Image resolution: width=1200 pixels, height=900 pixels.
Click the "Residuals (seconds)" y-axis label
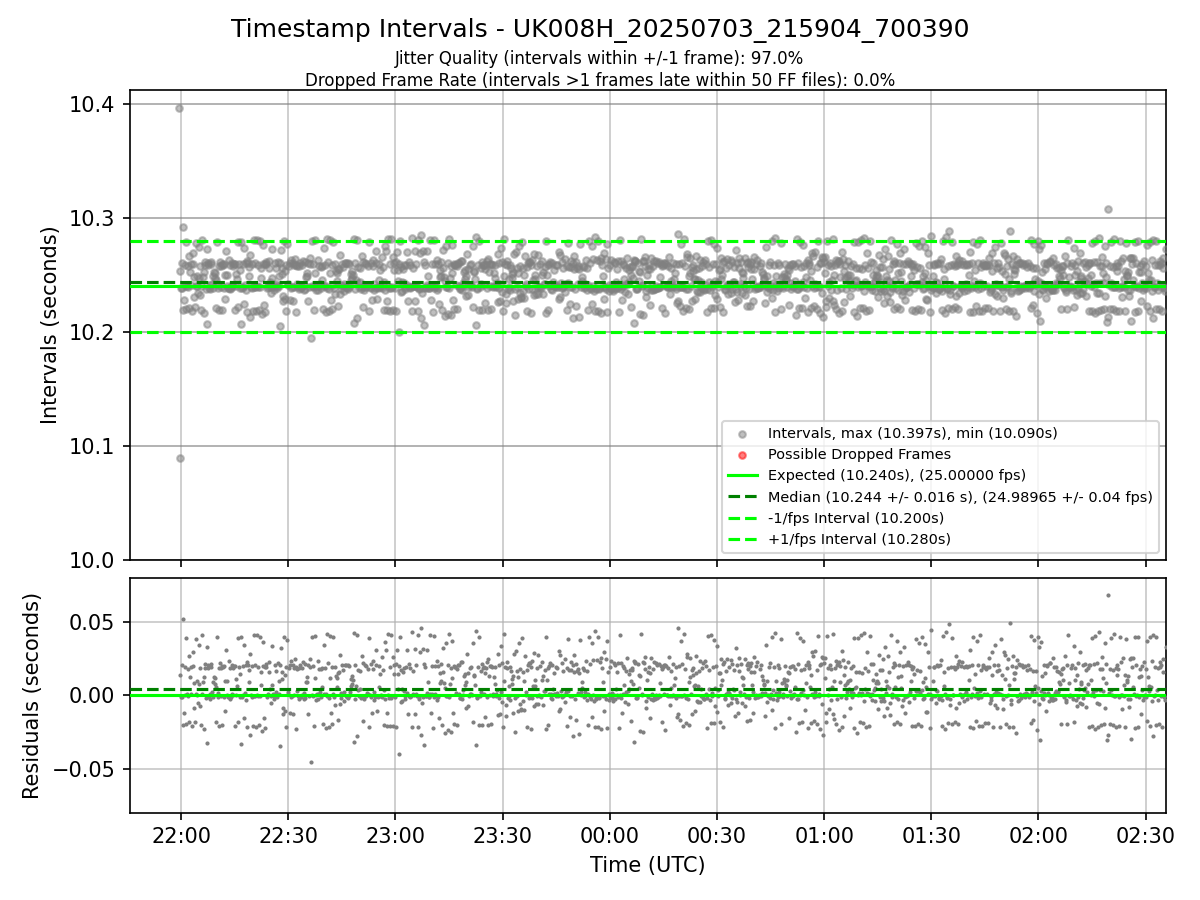click(x=32, y=696)
